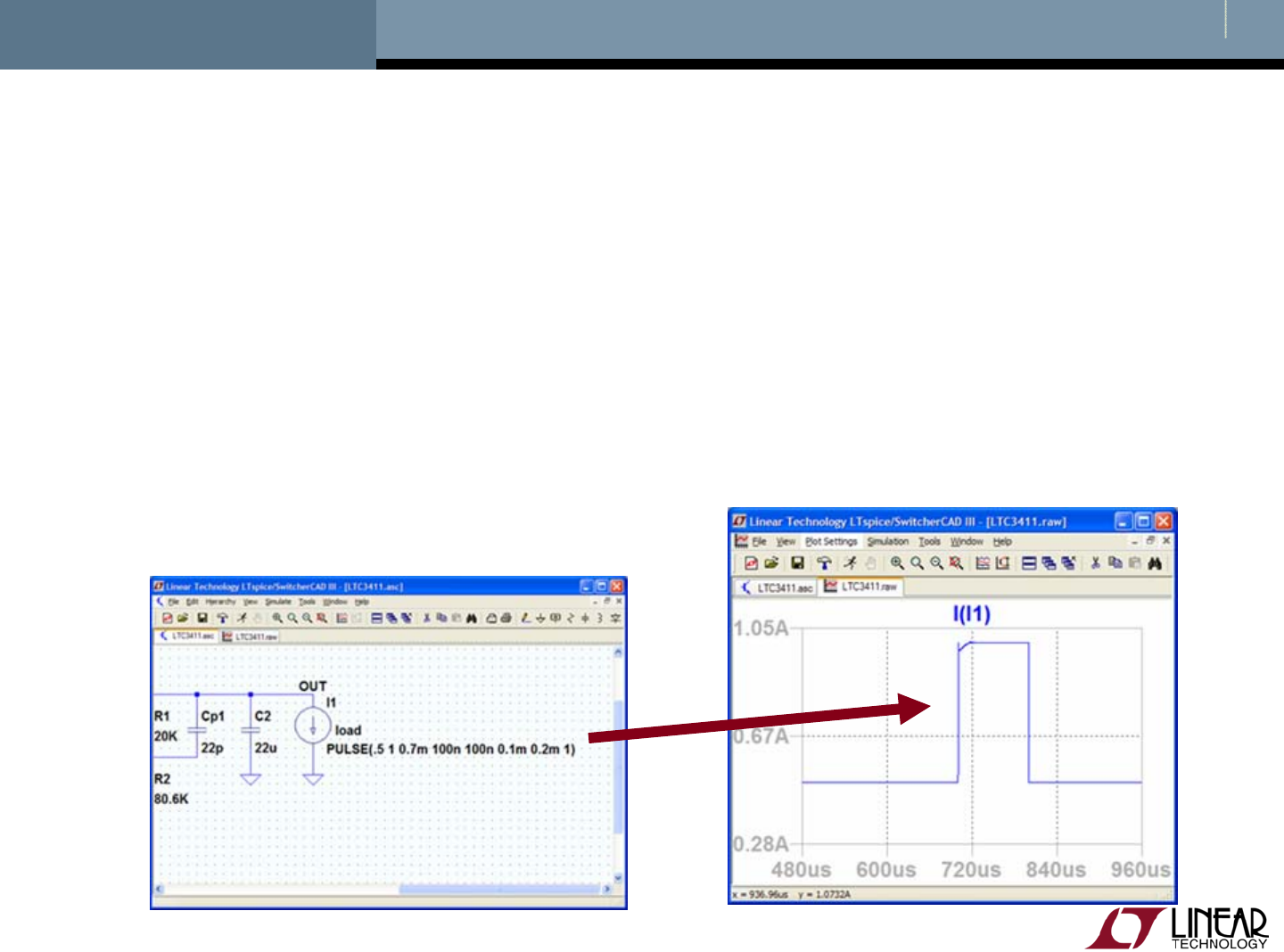The image size is (1284, 952).
Task: Save using the floppy disk icon in the waveform window
Action: click(798, 563)
